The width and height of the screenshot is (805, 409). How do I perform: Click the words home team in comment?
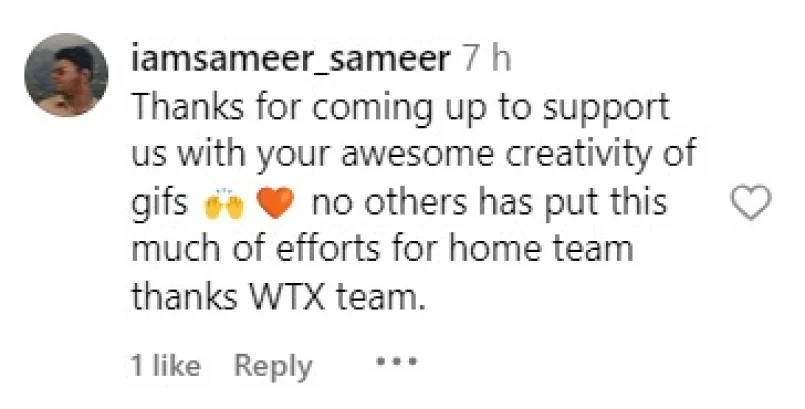coord(541,248)
